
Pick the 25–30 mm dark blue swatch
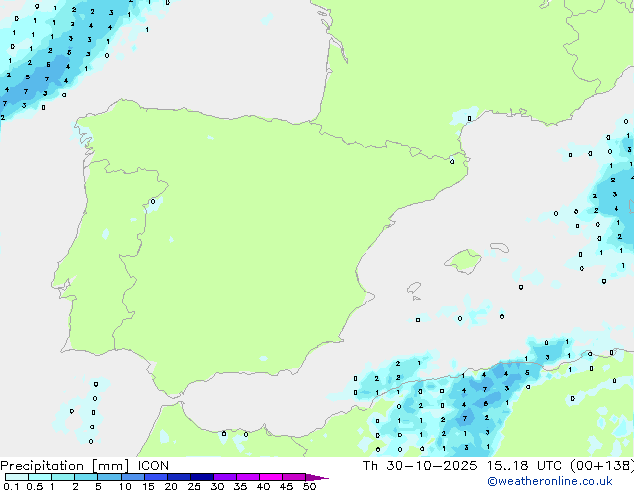tap(202, 477)
